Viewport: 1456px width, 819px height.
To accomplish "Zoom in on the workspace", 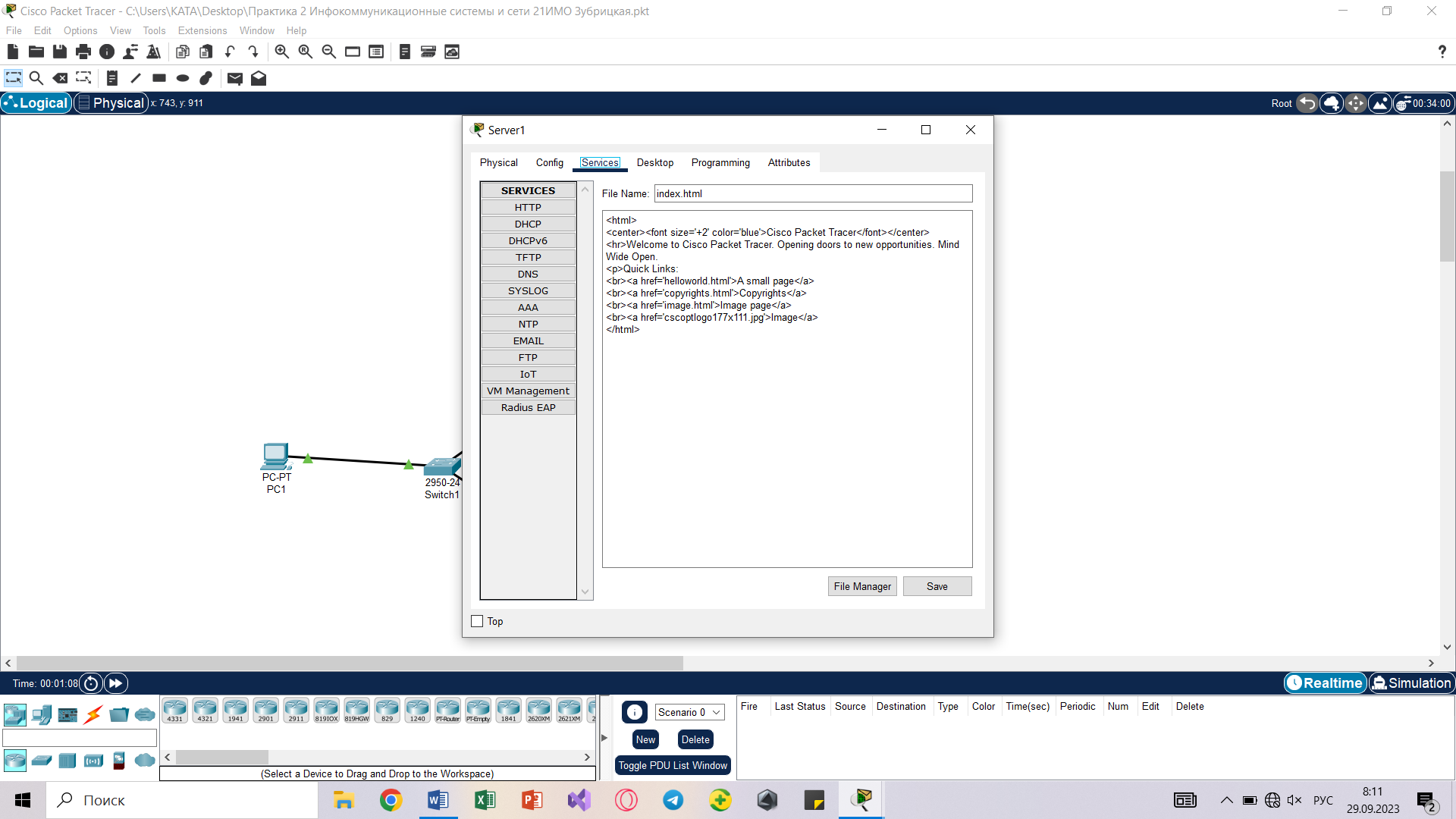I will (x=282, y=52).
